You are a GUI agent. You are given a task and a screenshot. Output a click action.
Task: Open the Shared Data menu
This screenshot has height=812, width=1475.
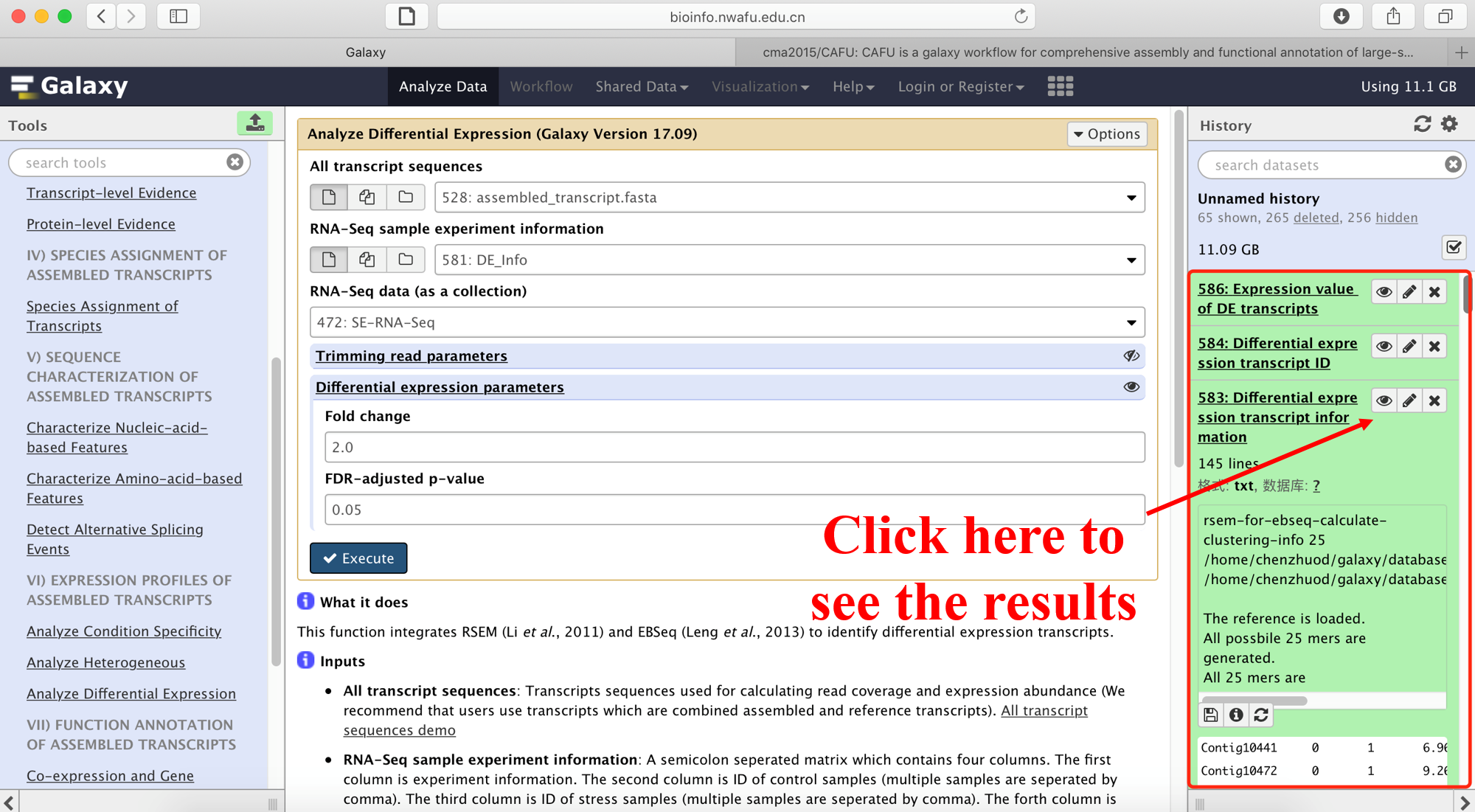(642, 86)
